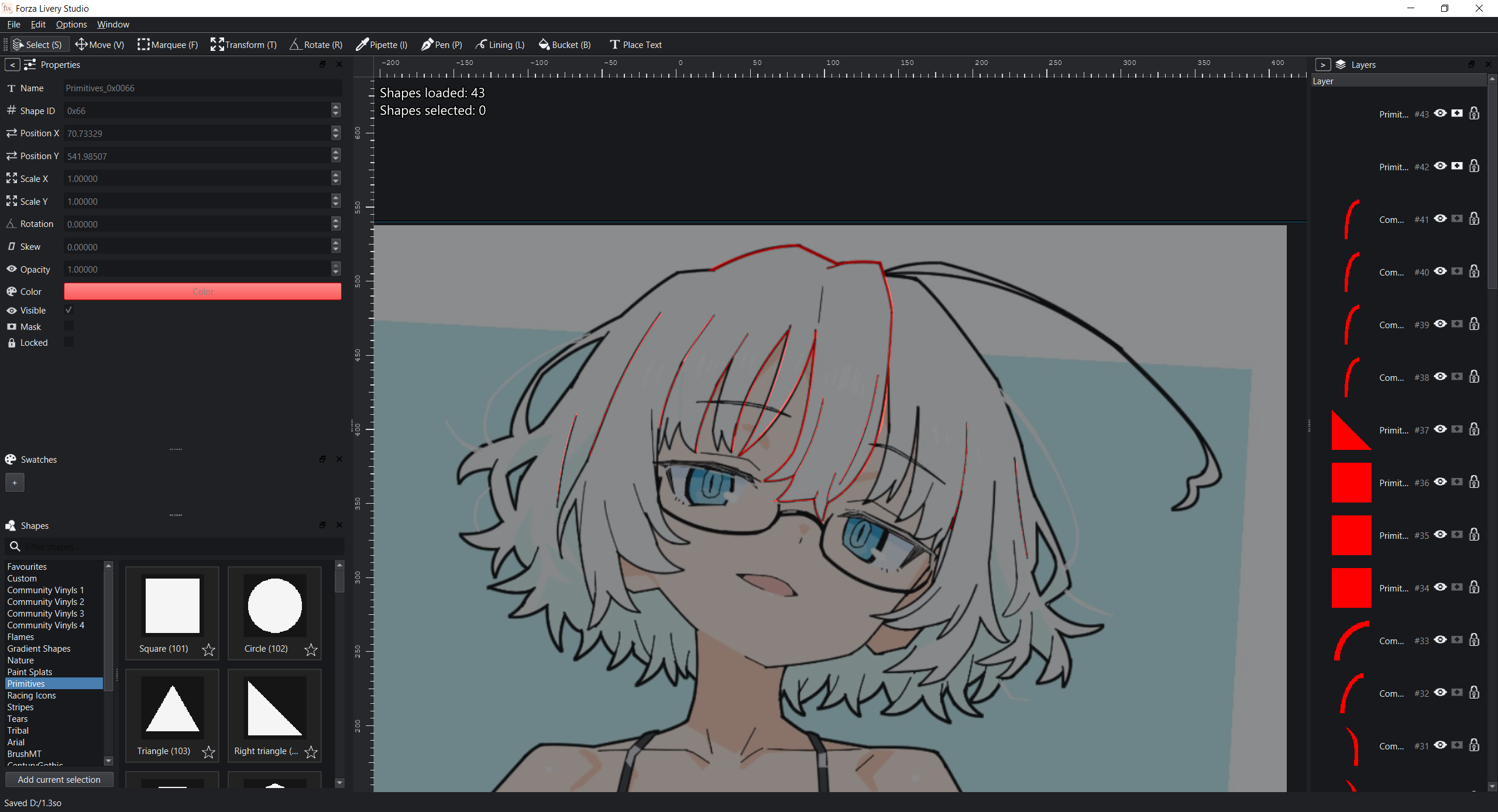The image size is (1498, 812).
Task: Hide layer #36 using its eye icon
Action: (1441, 482)
